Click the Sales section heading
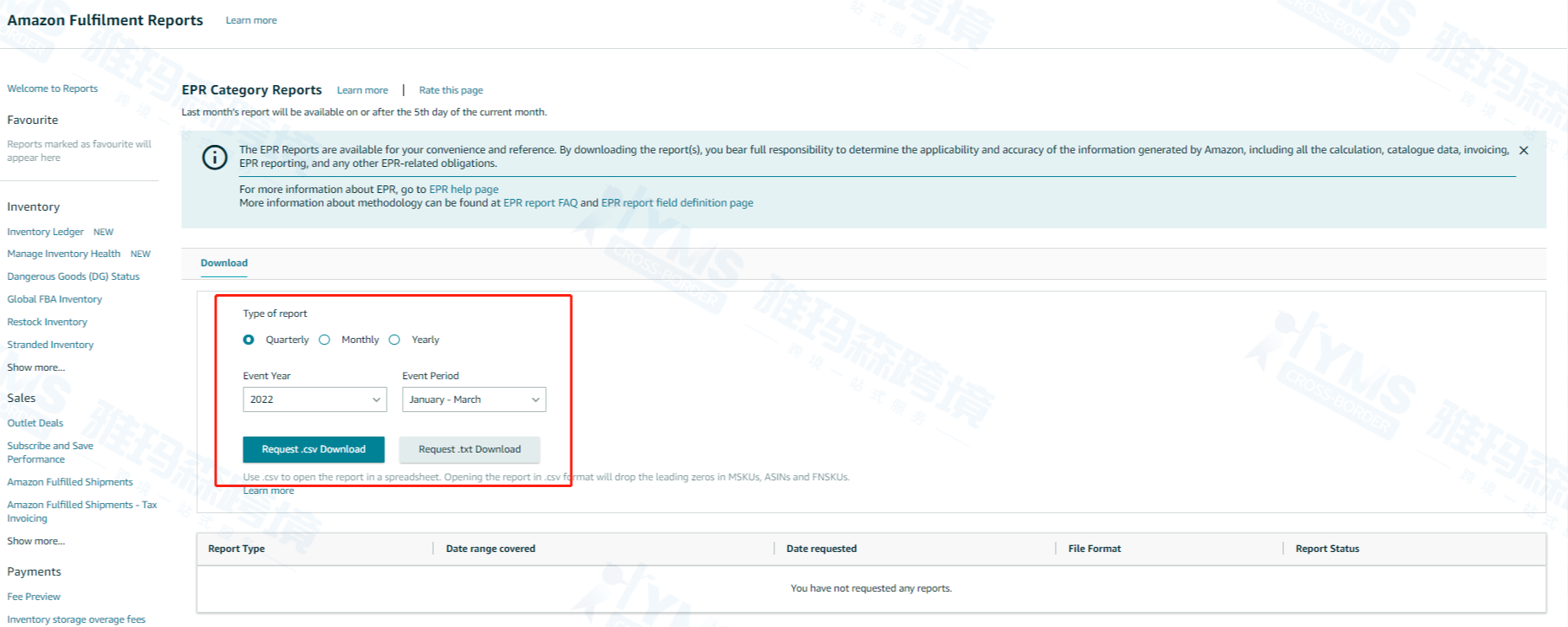 (x=21, y=399)
